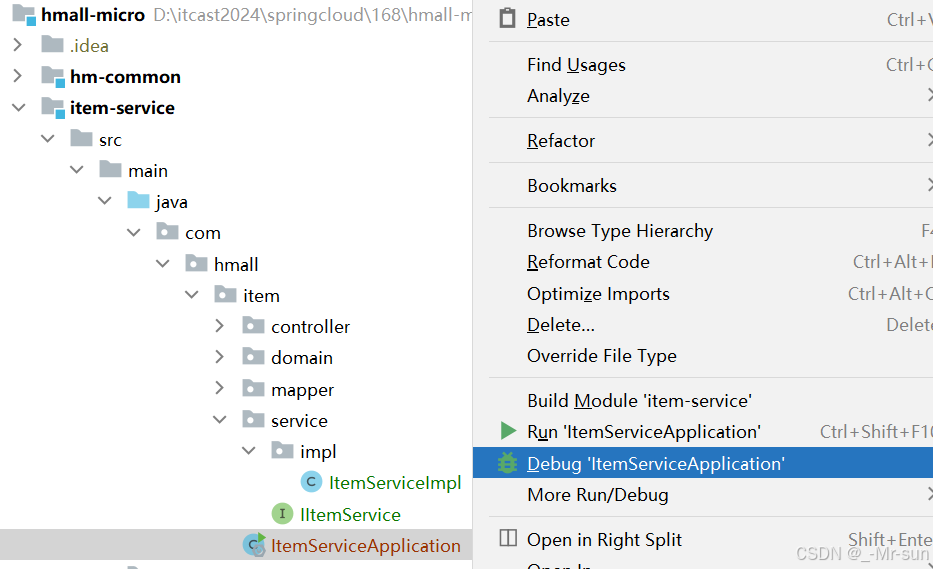Image resolution: width=933 pixels, height=569 pixels.
Task: Expand the .idea folder
Action: [18, 45]
